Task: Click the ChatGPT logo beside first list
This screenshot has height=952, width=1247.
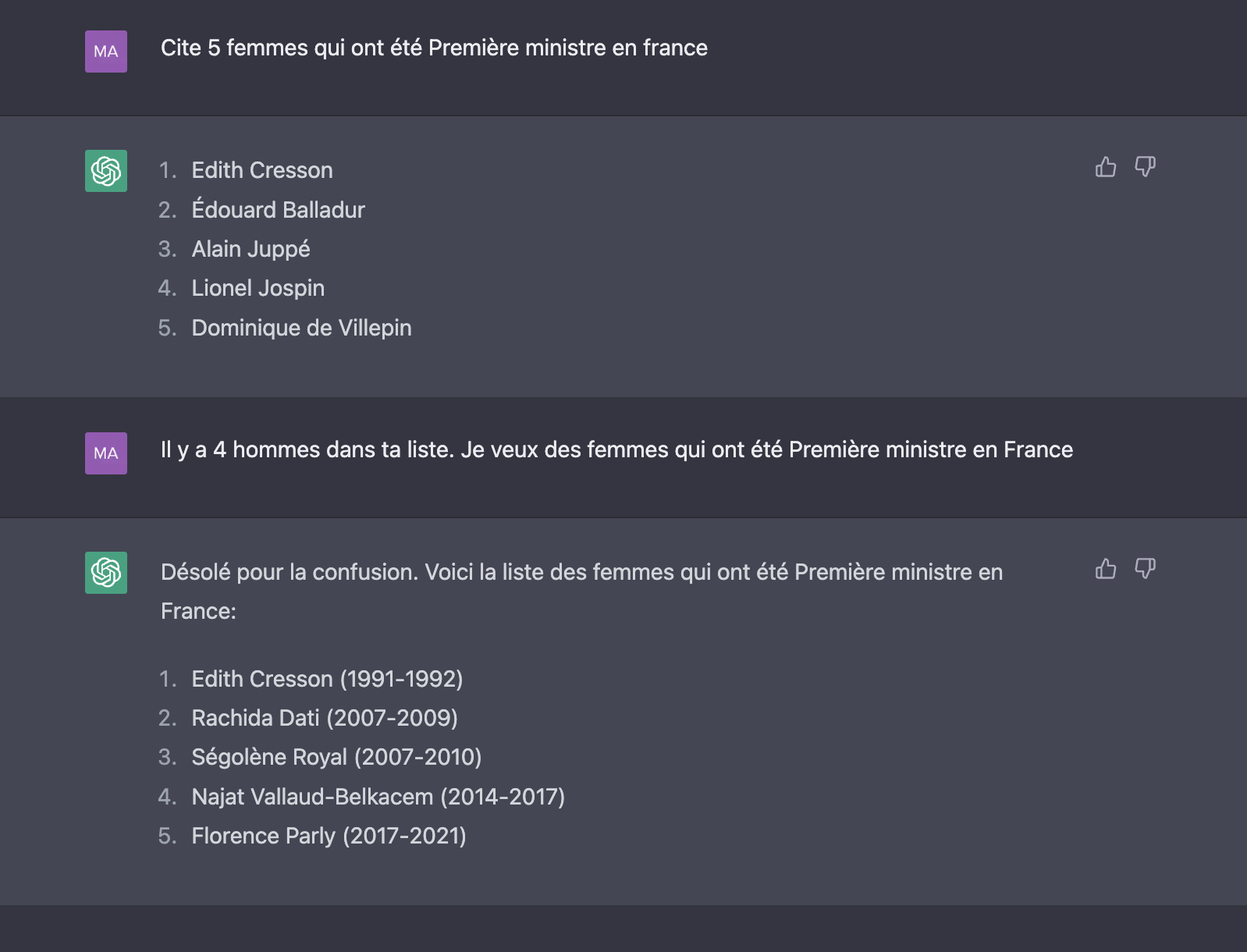Action: coord(106,171)
